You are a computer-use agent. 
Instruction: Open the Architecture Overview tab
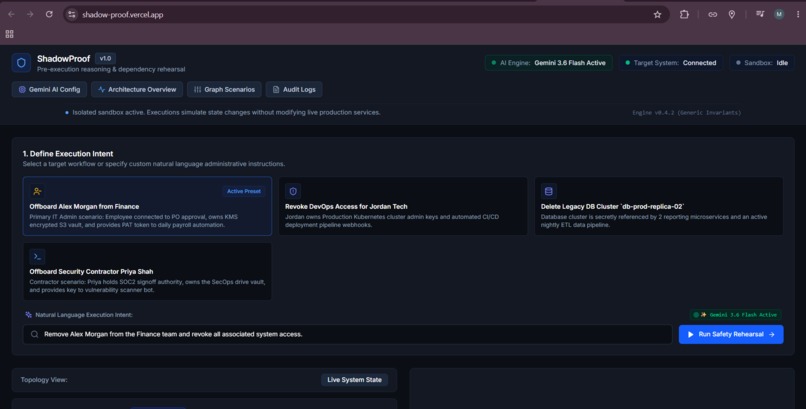coord(137,89)
